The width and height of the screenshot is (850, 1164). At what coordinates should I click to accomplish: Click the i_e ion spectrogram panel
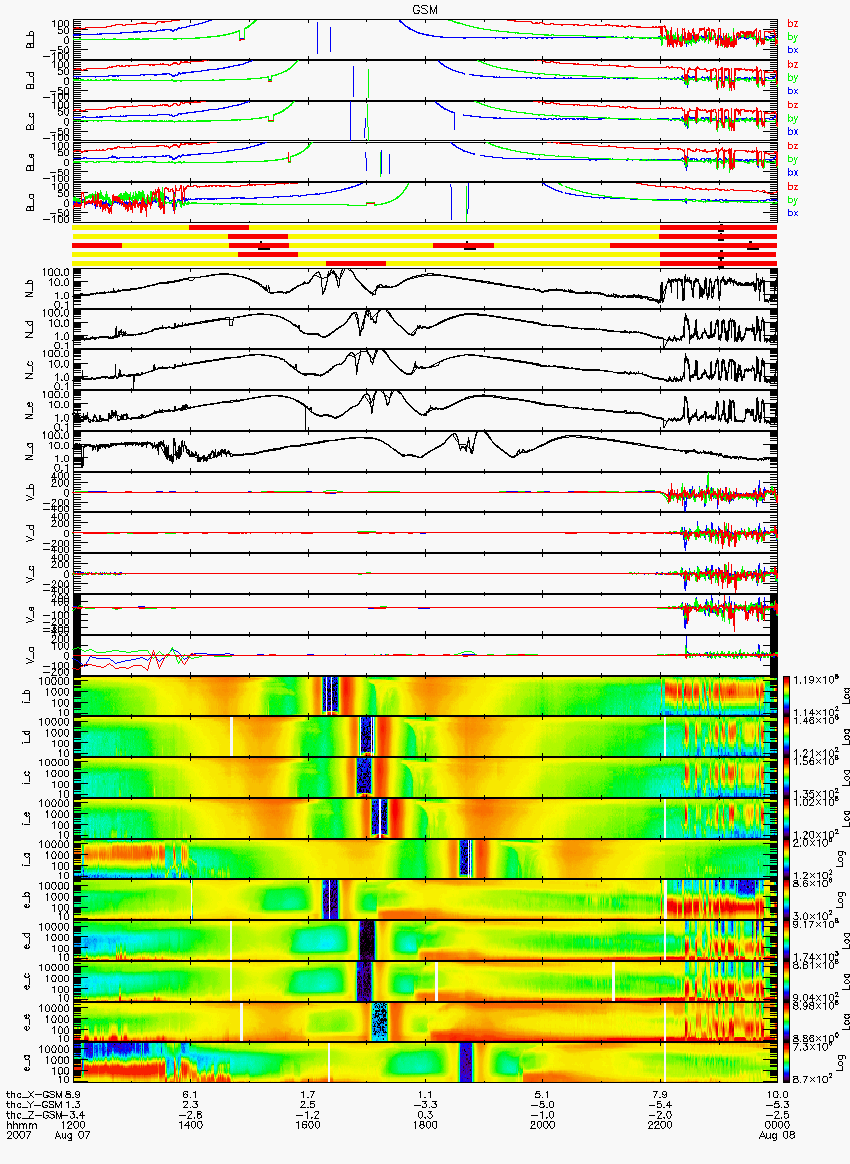coord(424,819)
